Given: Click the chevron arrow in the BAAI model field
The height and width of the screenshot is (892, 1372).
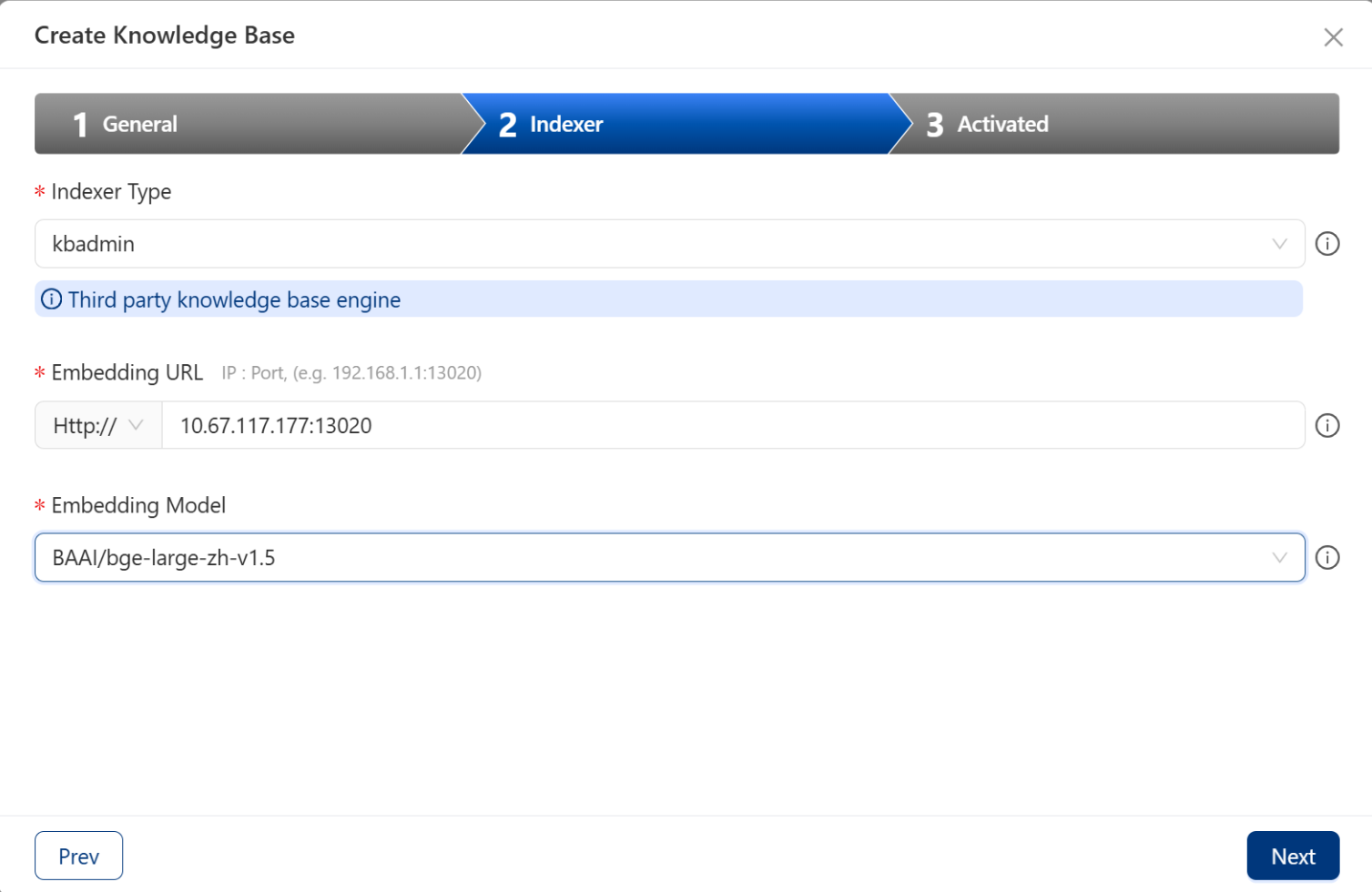Looking at the screenshot, I should [1279, 557].
